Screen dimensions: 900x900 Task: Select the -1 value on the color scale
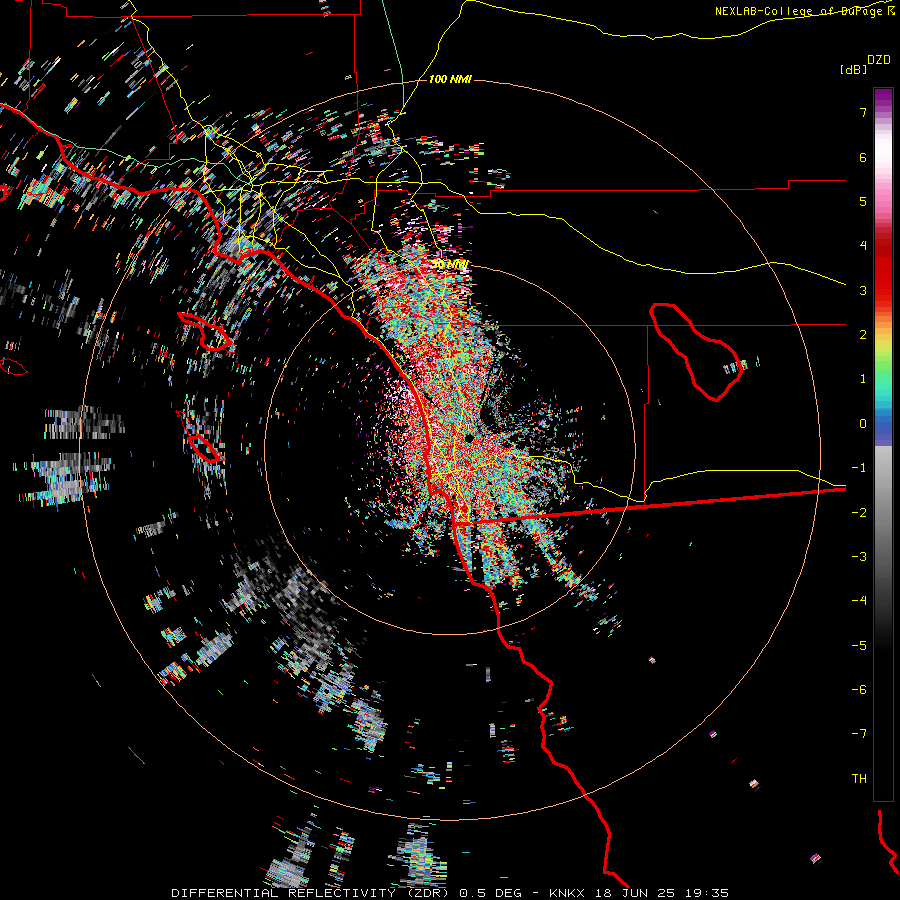859,468
